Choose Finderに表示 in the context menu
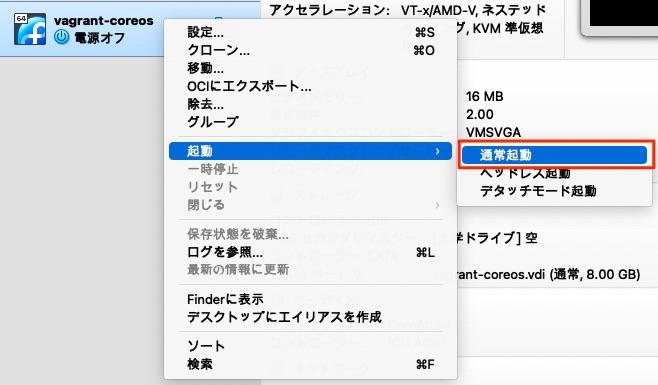This screenshot has width=658, height=385. pos(311,299)
